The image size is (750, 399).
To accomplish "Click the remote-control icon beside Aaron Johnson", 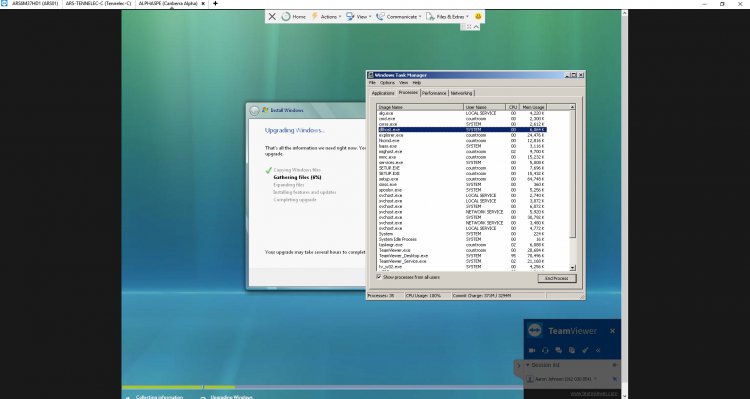I will [x=615, y=379].
